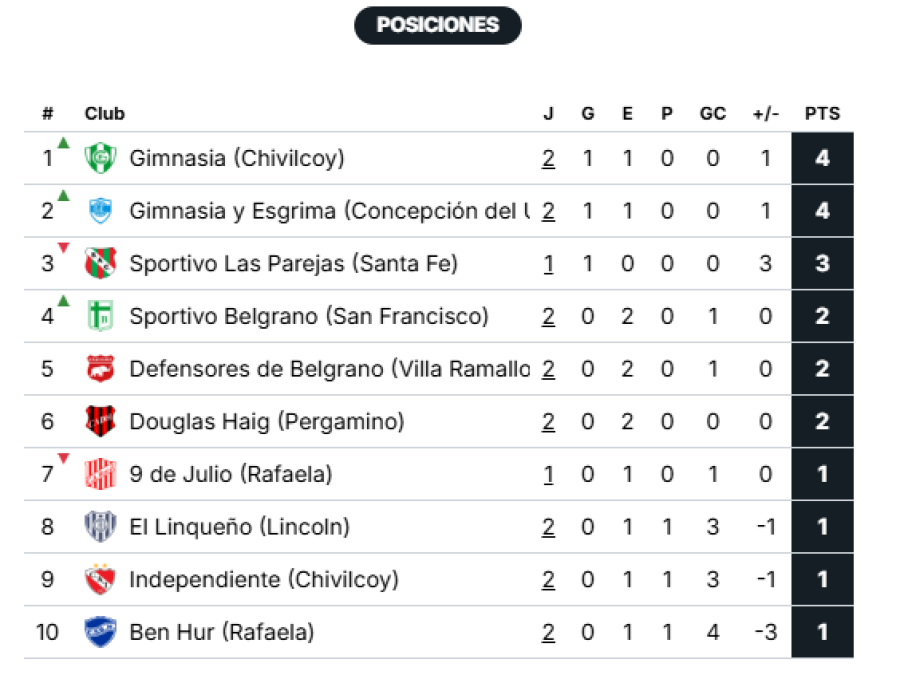Click the El Linqueño club crest
Screen dimensions: 900x683
100,527
